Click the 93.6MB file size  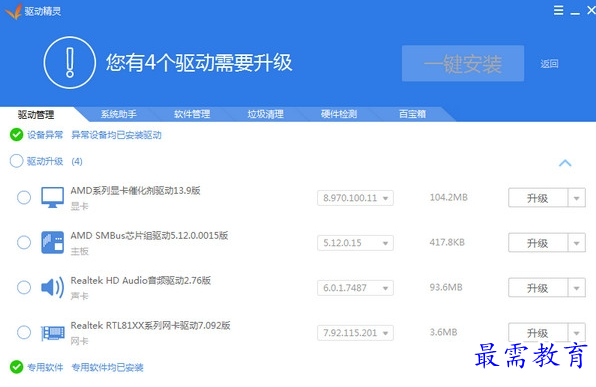click(446, 287)
